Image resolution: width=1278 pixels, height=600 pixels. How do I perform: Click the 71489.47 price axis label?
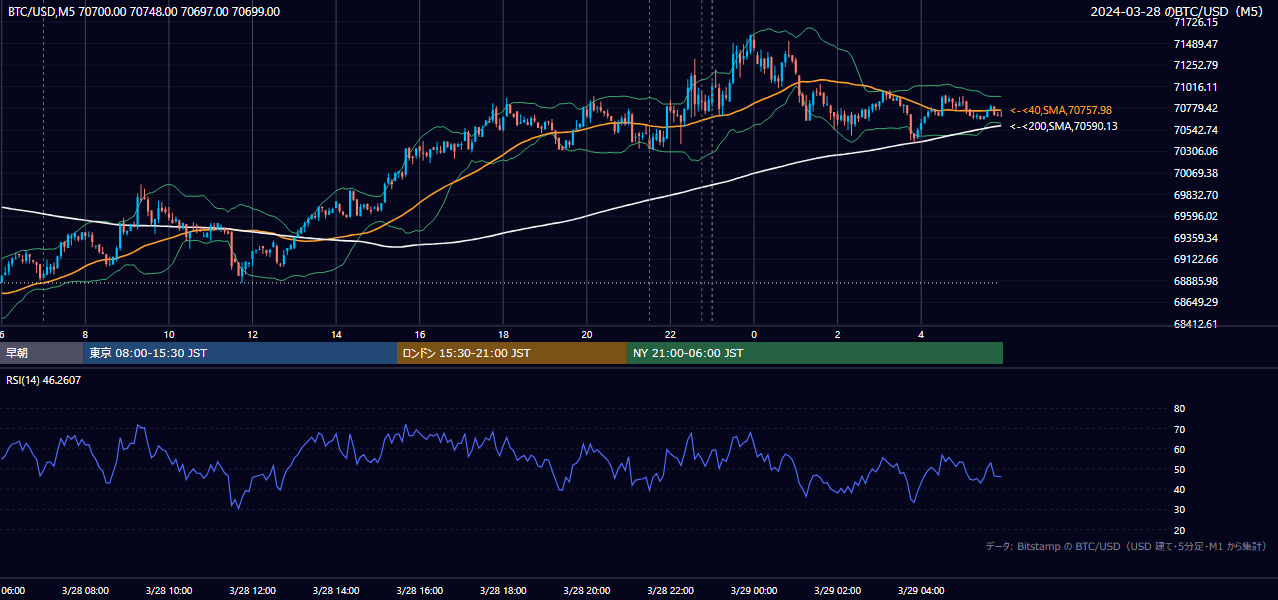pos(1195,44)
